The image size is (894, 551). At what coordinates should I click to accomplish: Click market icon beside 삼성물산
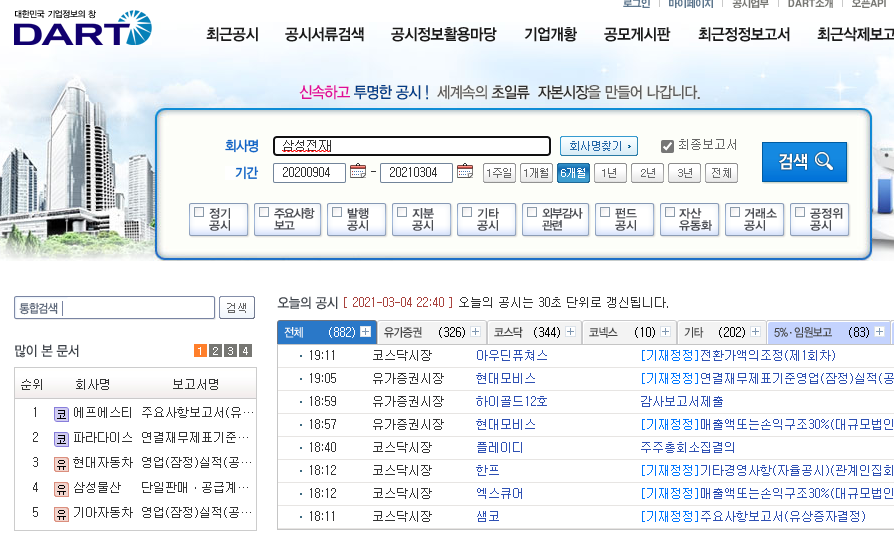tap(61, 489)
